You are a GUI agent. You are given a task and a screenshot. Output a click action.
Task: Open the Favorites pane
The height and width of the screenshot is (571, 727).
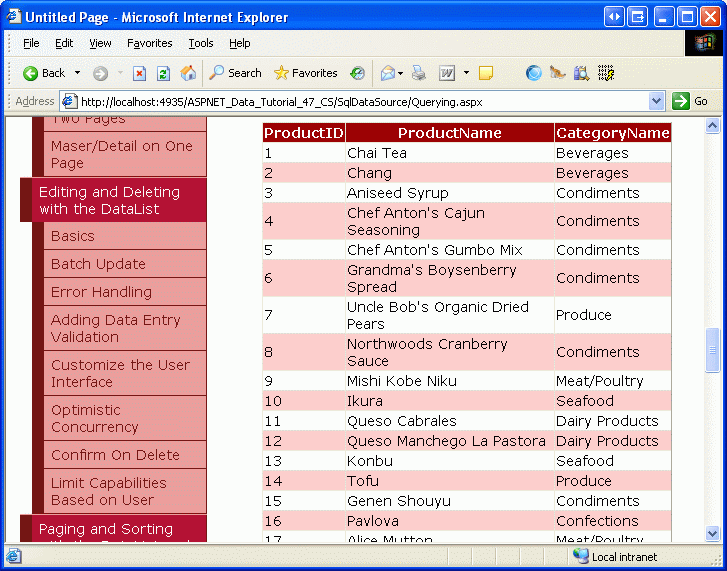point(305,73)
